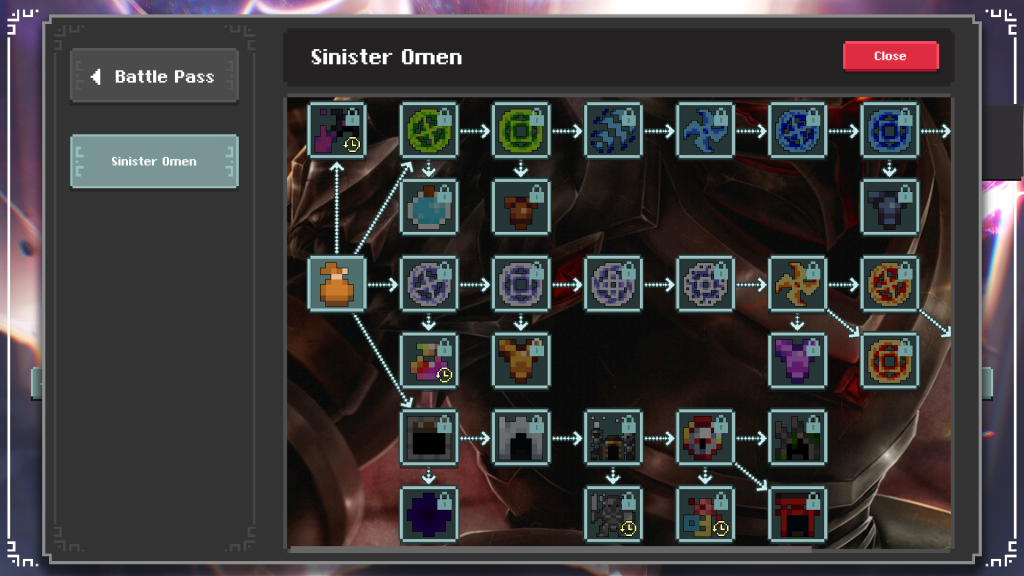Click the stone archway reward node
Image resolution: width=1024 pixels, height=576 pixels.
(520, 438)
